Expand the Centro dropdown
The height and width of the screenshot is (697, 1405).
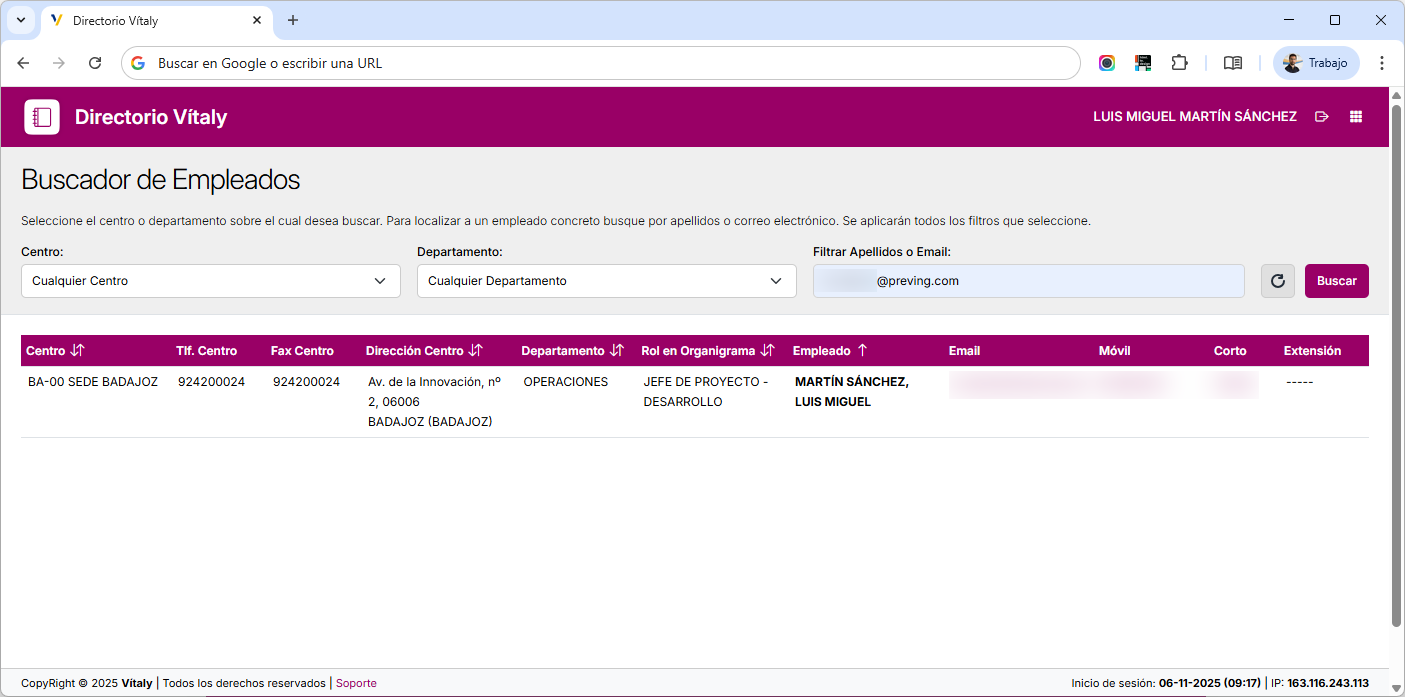tap(210, 281)
